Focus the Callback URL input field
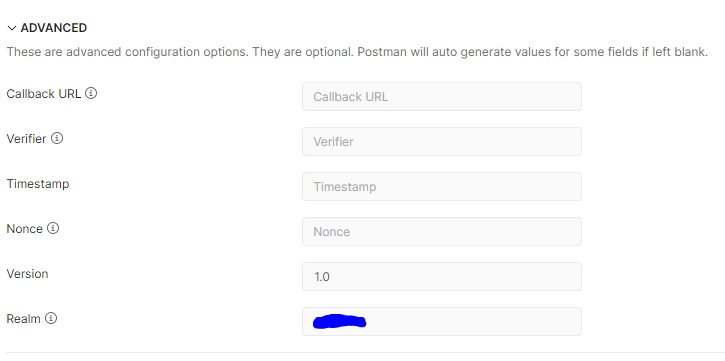The width and height of the screenshot is (725, 361). tap(442, 97)
